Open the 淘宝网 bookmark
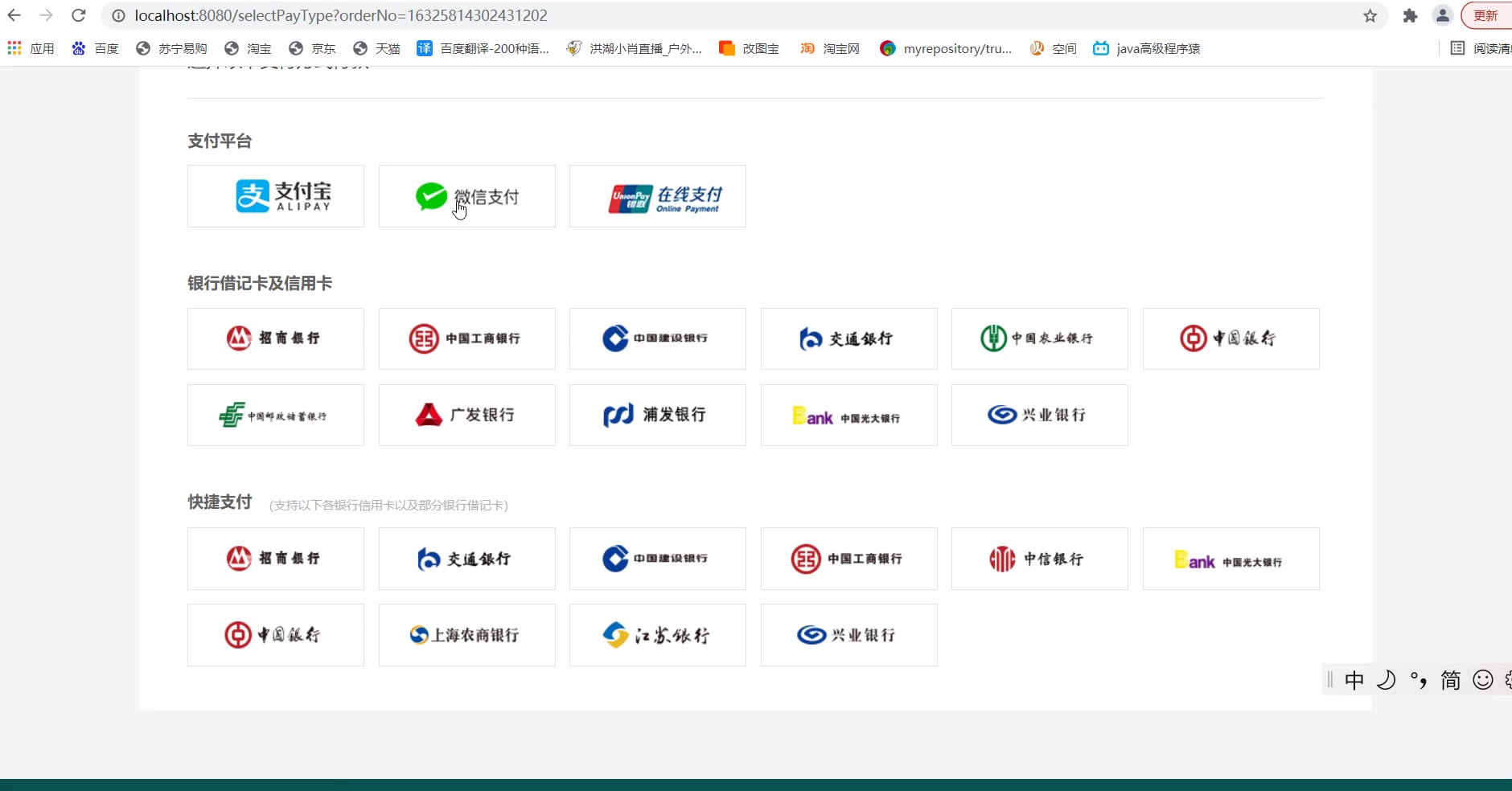The width and height of the screenshot is (1512, 791). pyautogui.click(x=829, y=49)
